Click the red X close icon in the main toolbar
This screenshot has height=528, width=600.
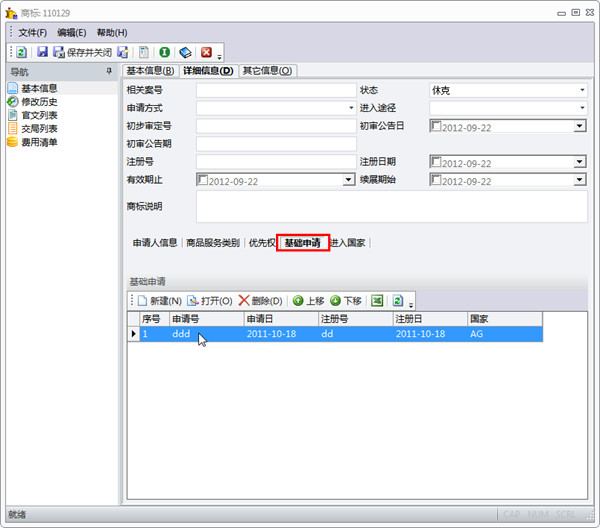point(207,52)
